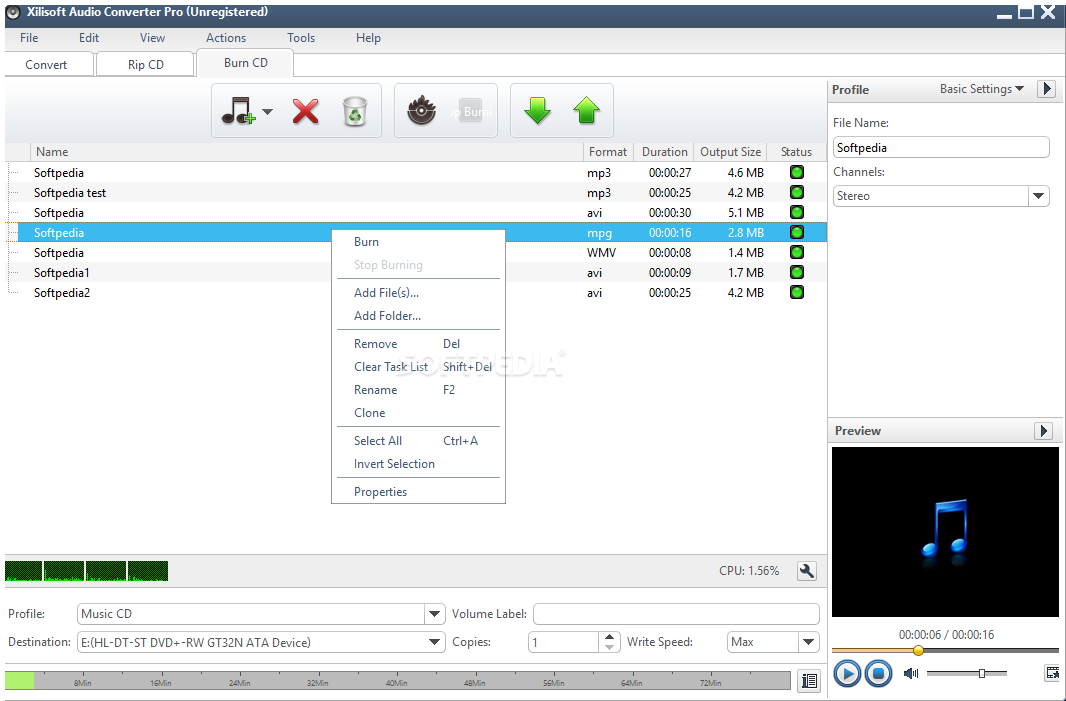
Task: Open the Destination drive dropdown
Action: point(434,642)
